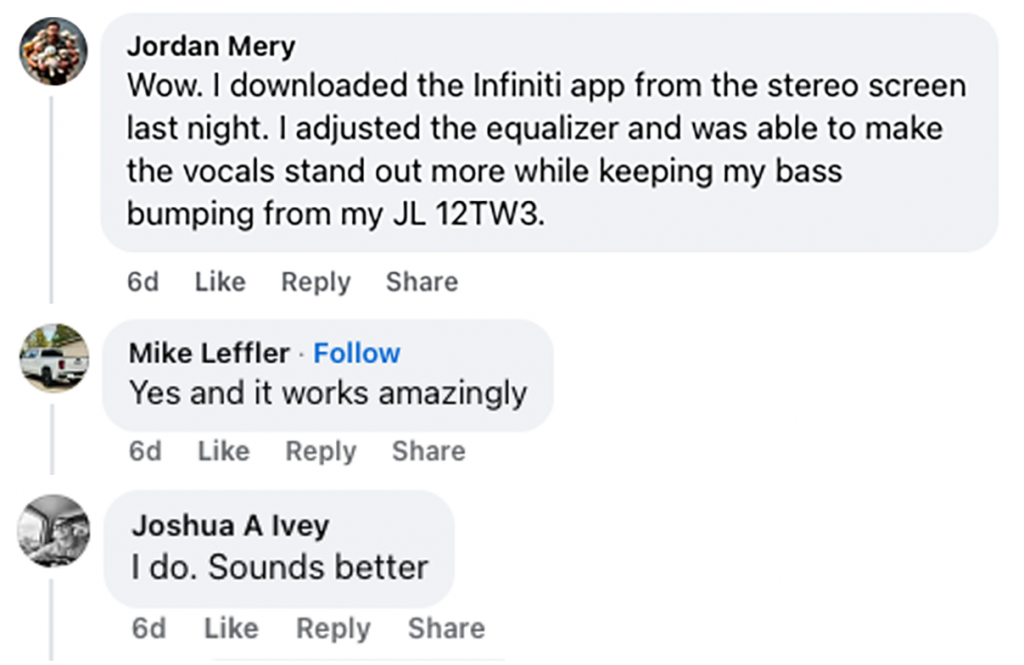Open Joshua A Ivey's profile name link
Screen dimensions: 1024x665
coord(230,526)
